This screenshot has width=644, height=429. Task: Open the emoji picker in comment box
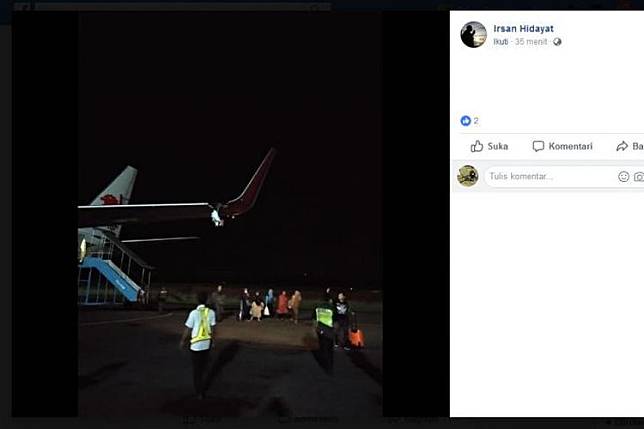click(623, 177)
